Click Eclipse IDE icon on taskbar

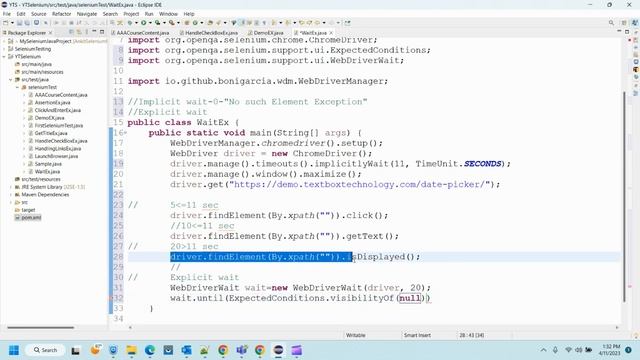[278, 350]
